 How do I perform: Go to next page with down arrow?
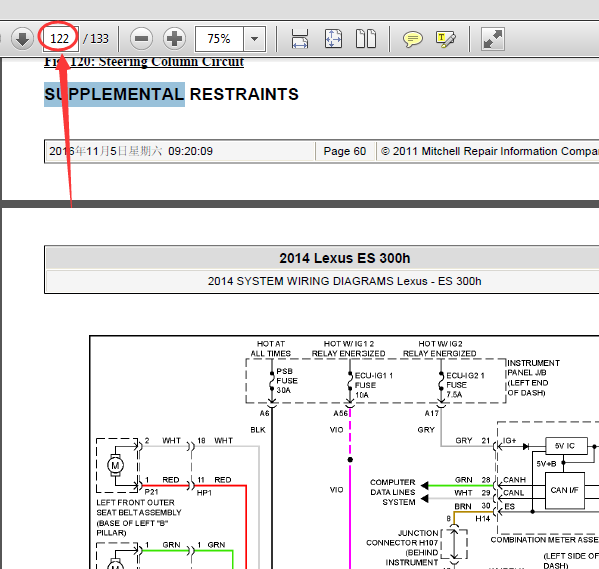[x=22, y=39]
